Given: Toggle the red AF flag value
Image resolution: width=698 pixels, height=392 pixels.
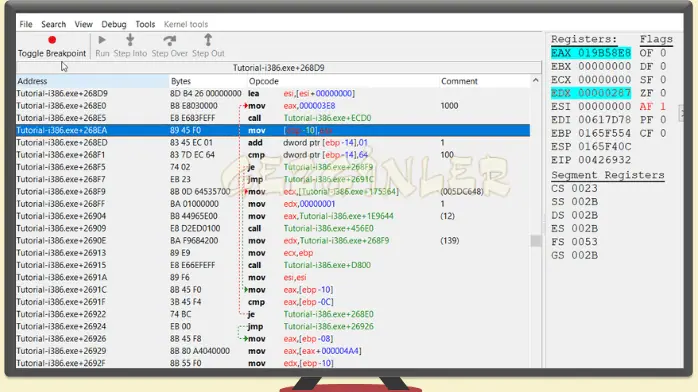Looking at the screenshot, I should click(x=653, y=106).
